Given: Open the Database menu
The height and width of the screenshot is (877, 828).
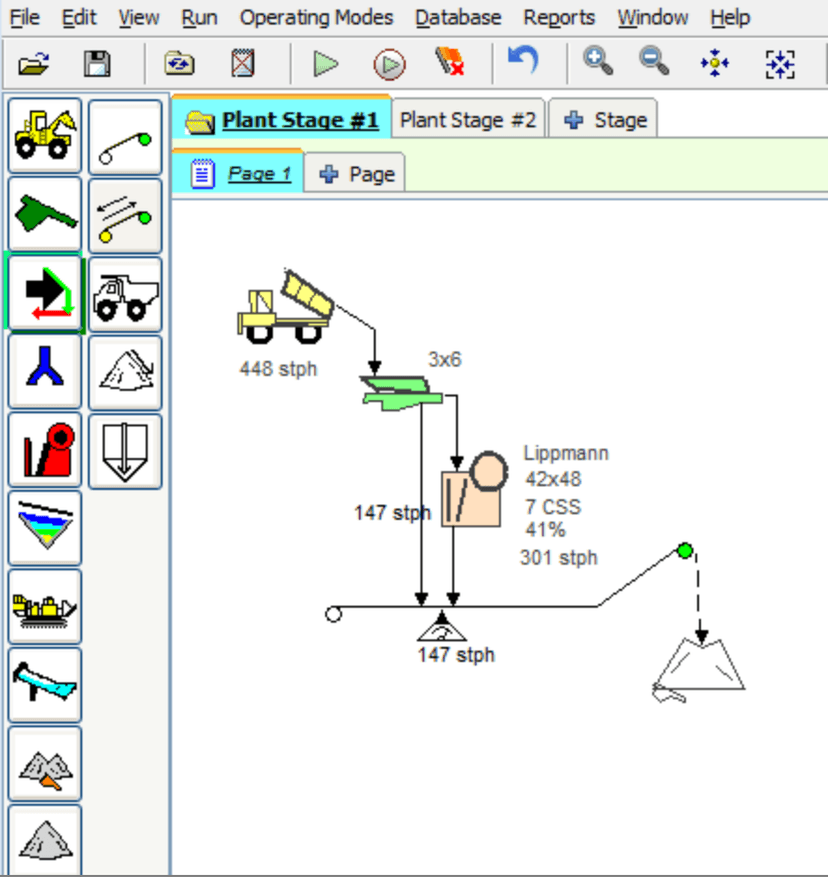Looking at the screenshot, I should [458, 18].
